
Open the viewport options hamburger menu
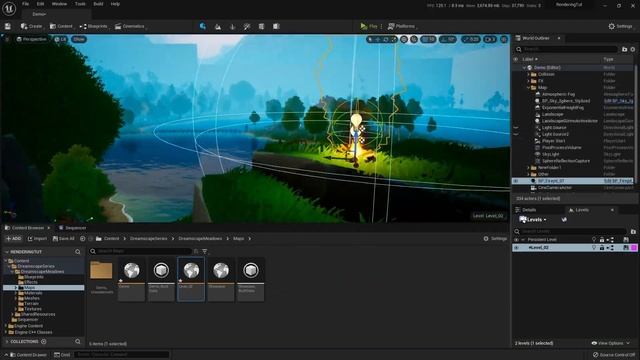[7, 39]
